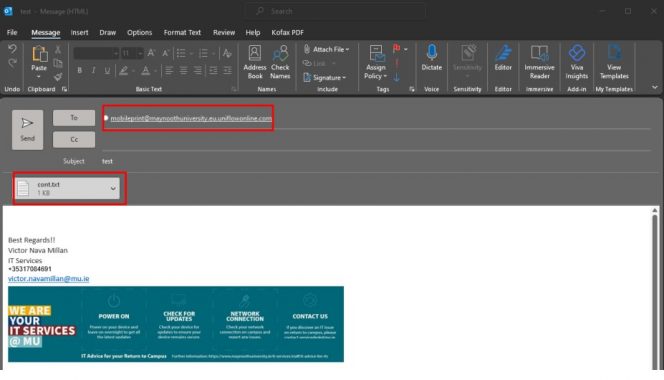Switch to the Options tab
This screenshot has height=380, width=664.
pyautogui.click(x=139, y=33)
